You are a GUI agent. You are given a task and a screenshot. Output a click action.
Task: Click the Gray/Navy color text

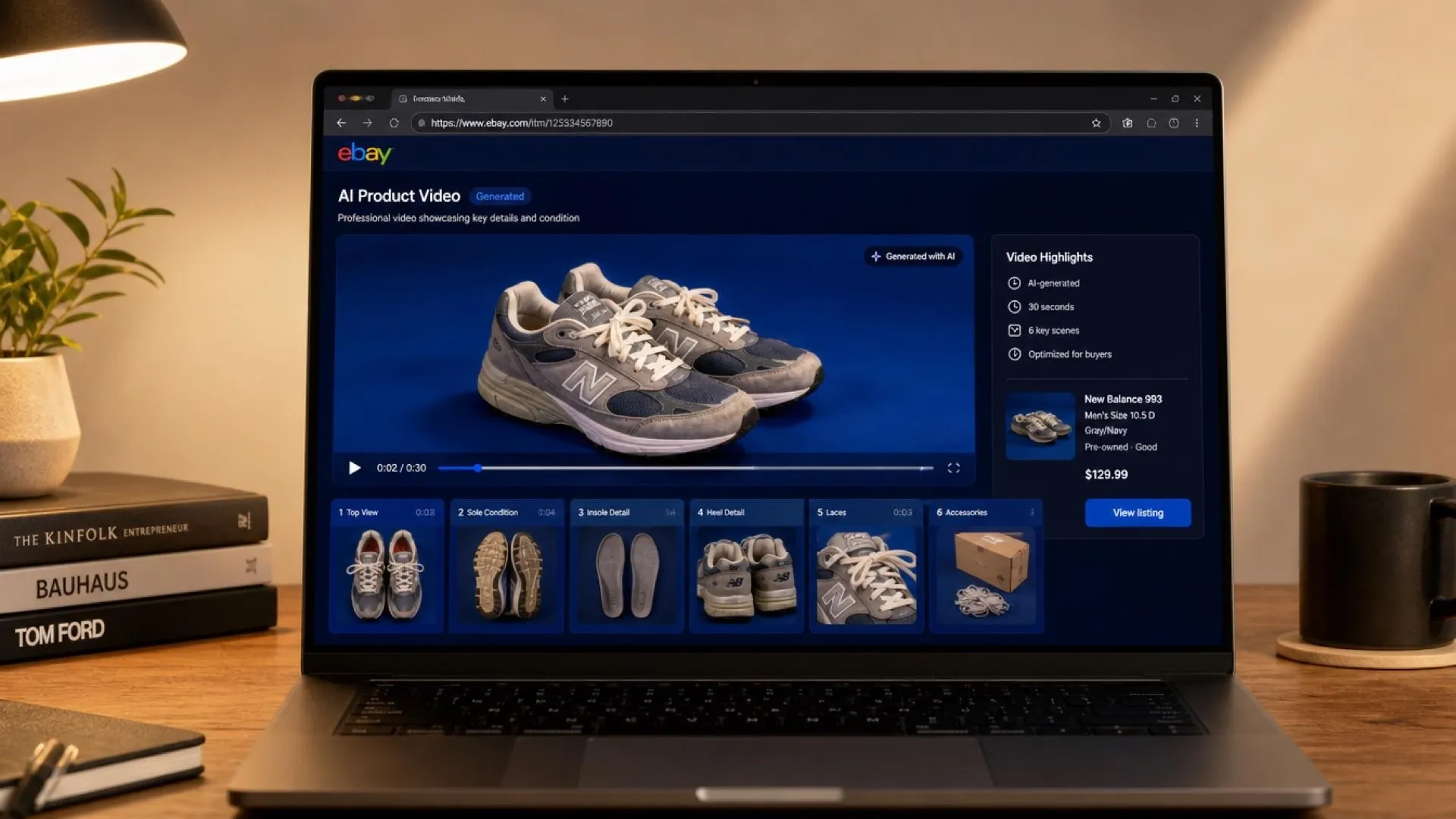pos(1106,430)
